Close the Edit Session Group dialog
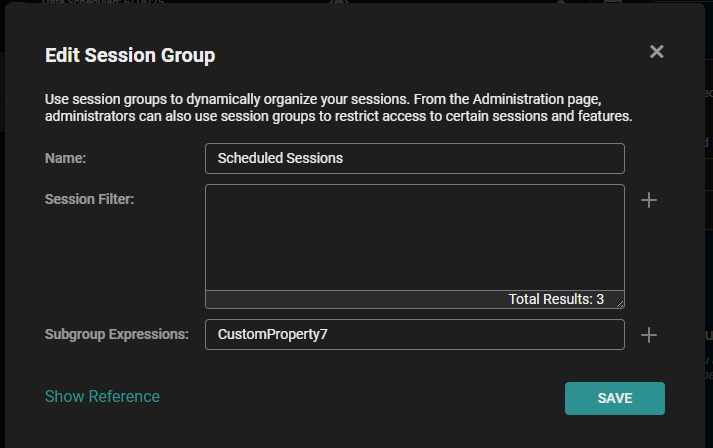This screenshot has width=713, height=448. 656,52
